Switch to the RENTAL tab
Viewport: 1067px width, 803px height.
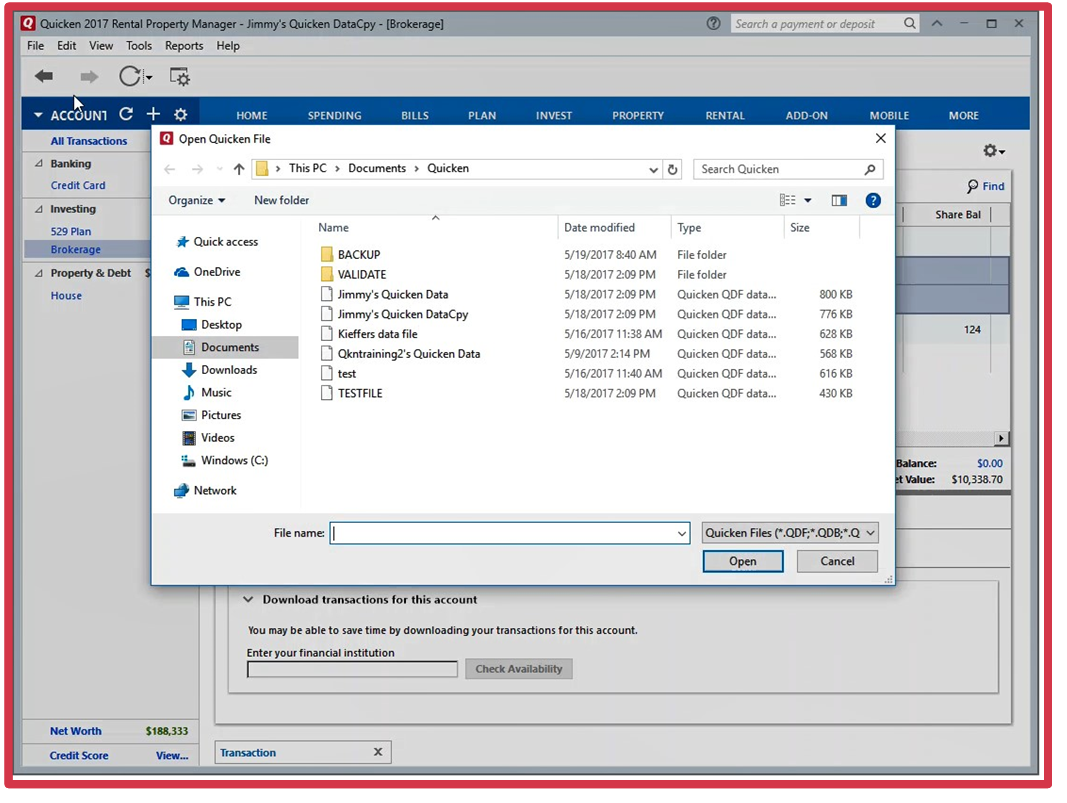coord(725,116)
